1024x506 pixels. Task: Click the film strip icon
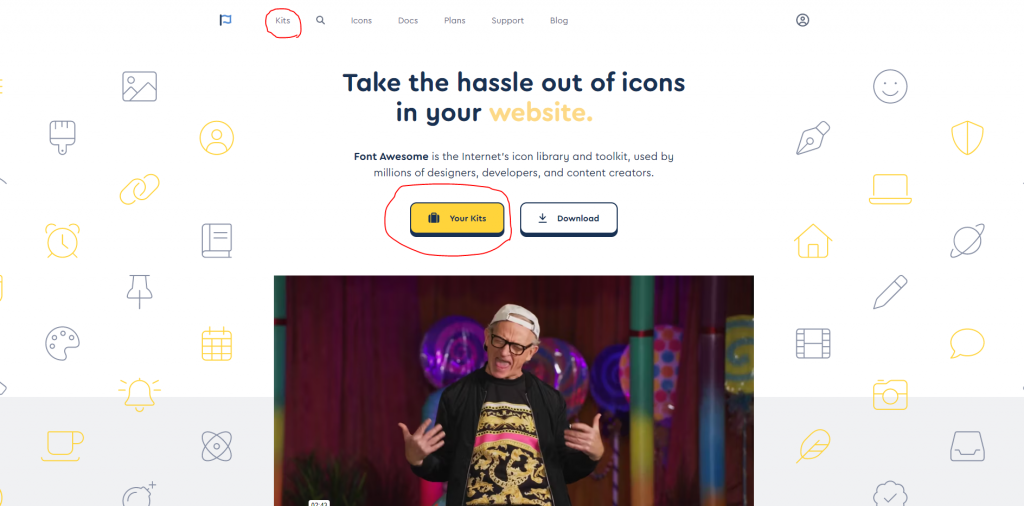click(x=813, y=343)
